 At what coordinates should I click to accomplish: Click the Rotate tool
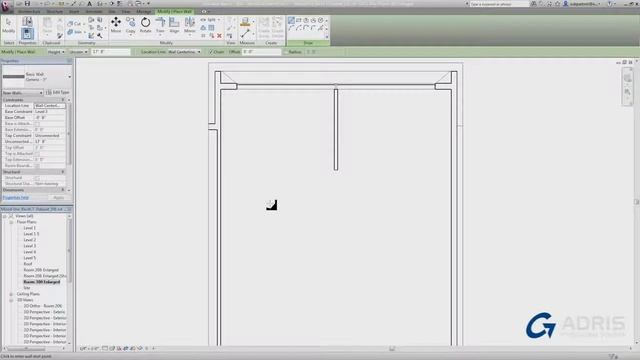tap(145, 25)
